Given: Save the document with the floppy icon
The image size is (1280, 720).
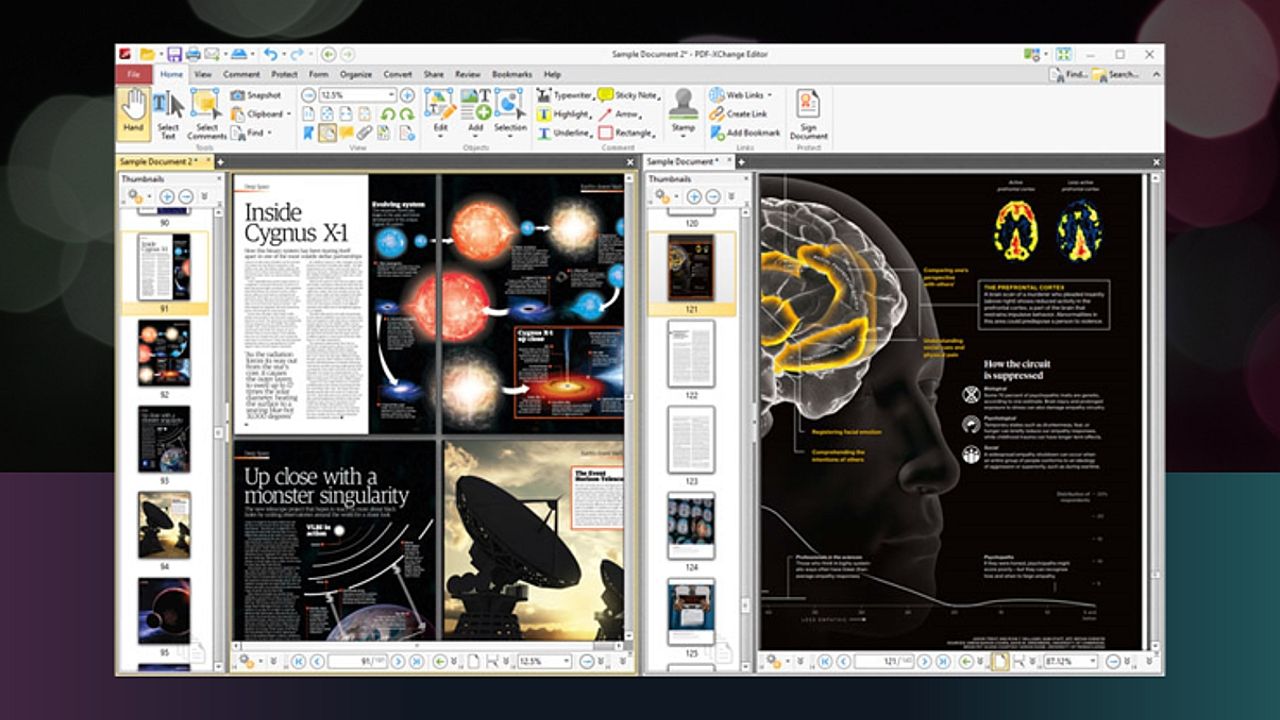Looking at the screenshot, I should [x=174, y=54].
